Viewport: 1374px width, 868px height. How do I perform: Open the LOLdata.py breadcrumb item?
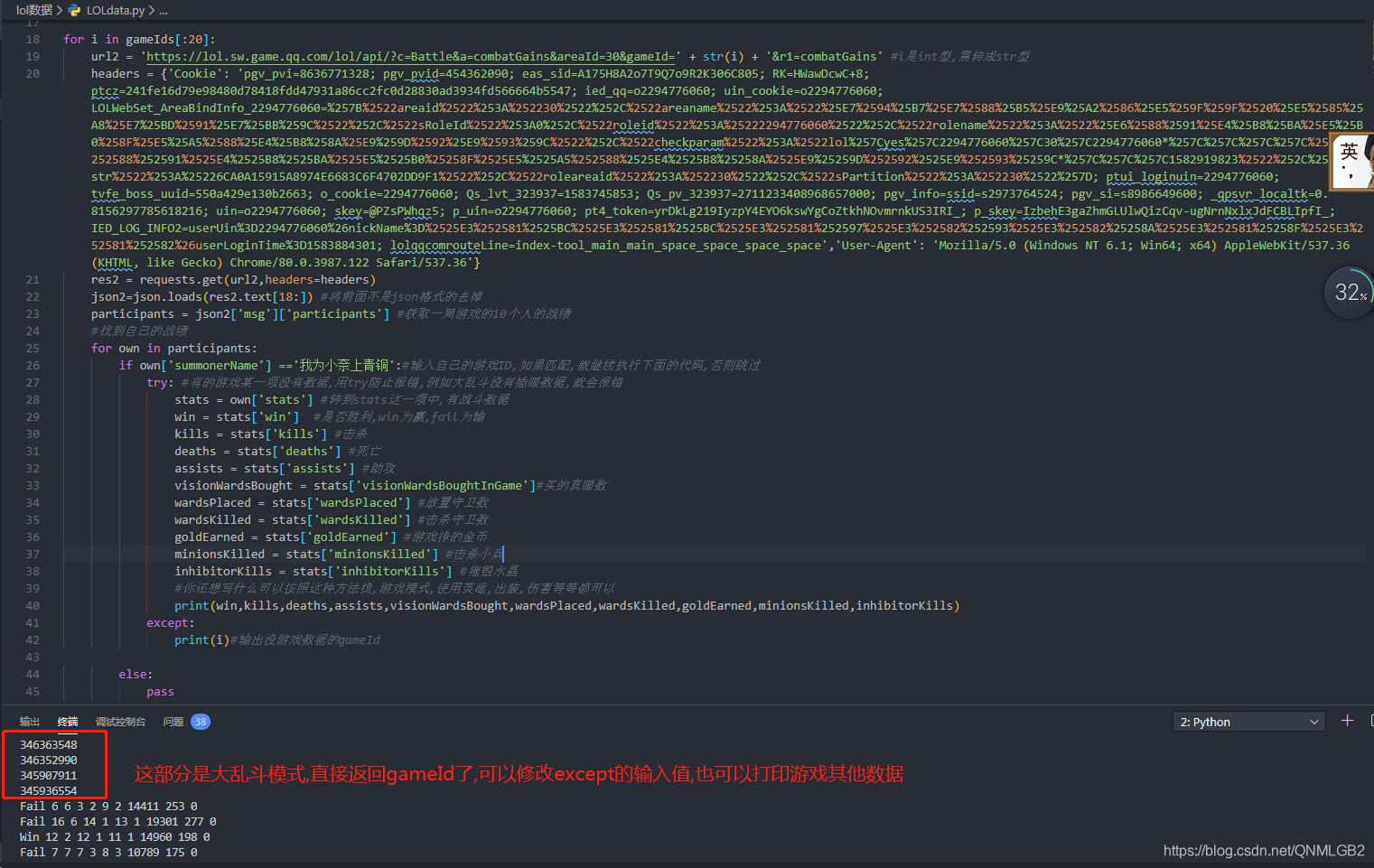tap(116, 10)
